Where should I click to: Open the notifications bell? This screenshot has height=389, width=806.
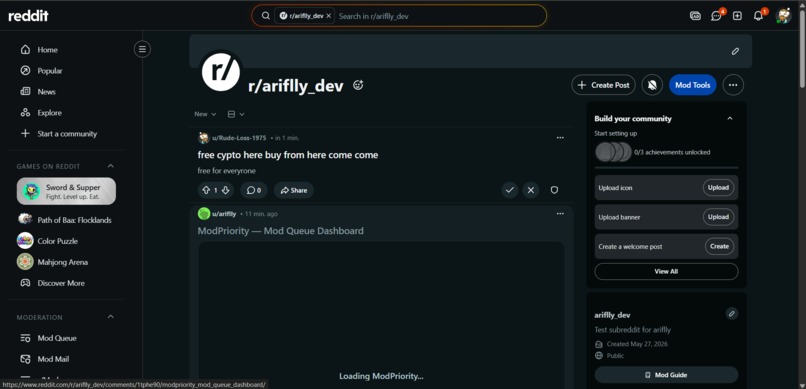pyautogui.click(x=758, y=16)
